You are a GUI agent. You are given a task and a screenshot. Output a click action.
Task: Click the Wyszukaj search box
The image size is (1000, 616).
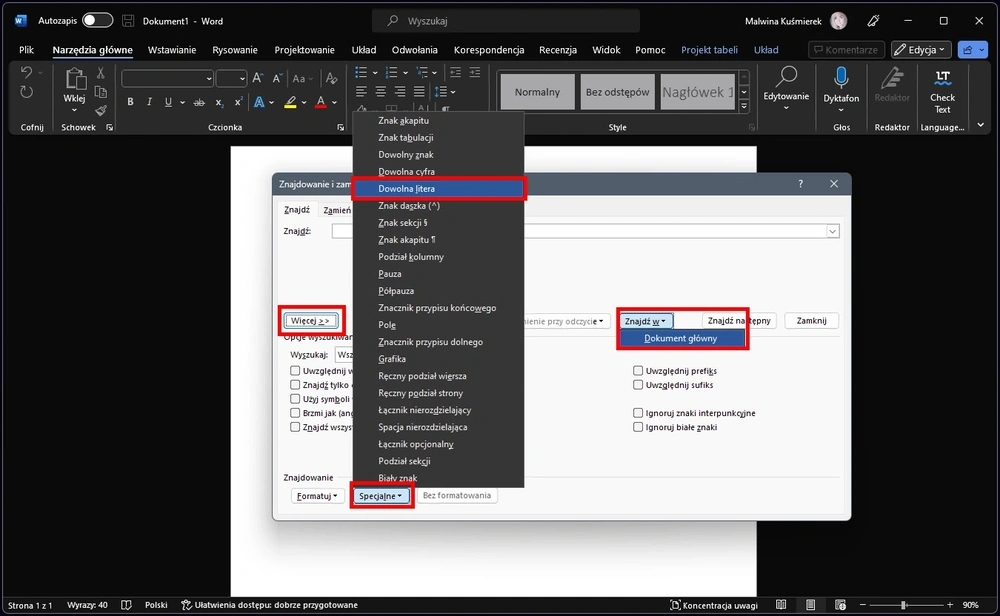coord(506,21)
